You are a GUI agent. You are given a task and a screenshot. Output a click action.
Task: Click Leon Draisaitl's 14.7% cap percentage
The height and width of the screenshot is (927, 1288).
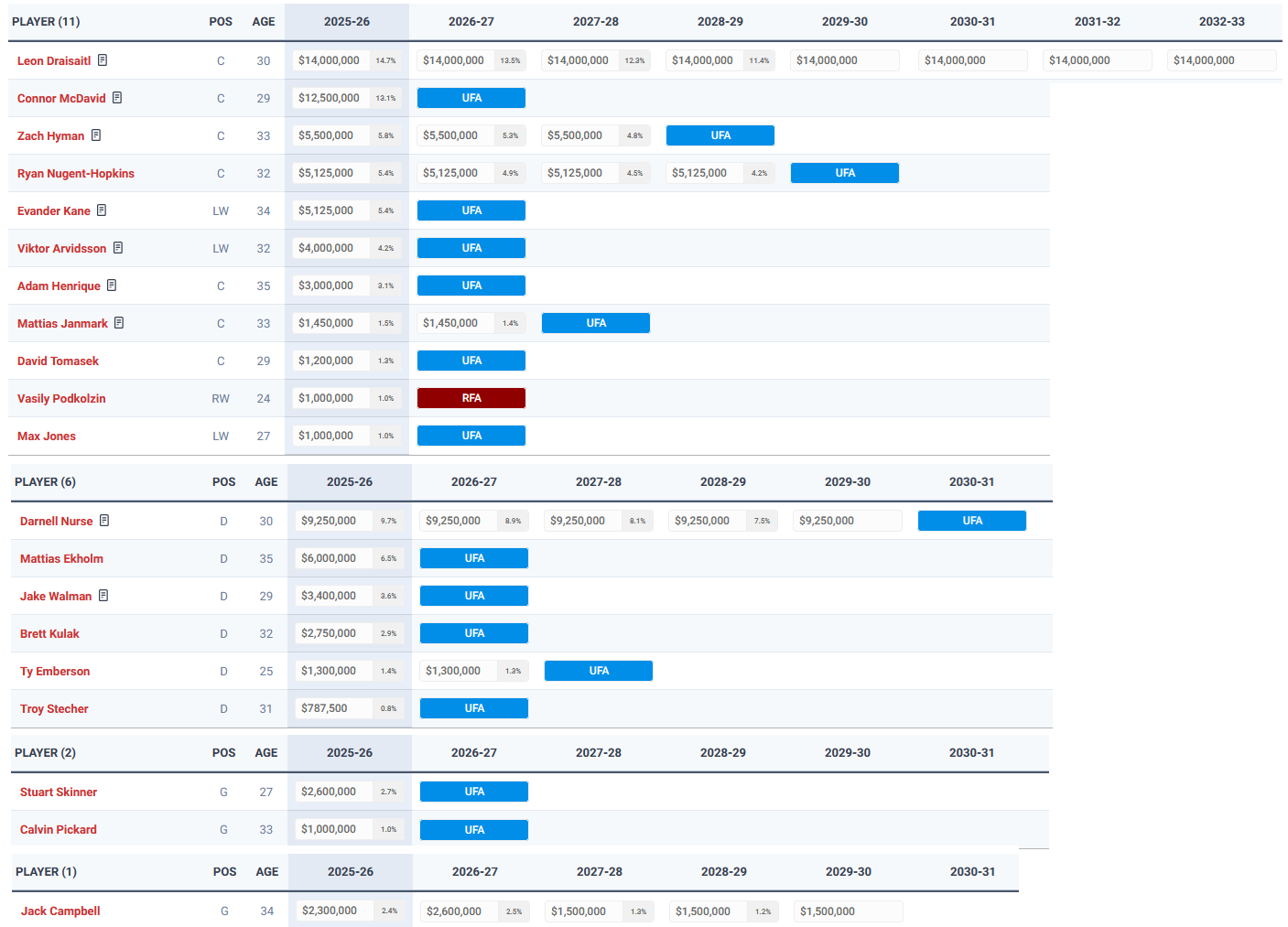coord(386,60)
